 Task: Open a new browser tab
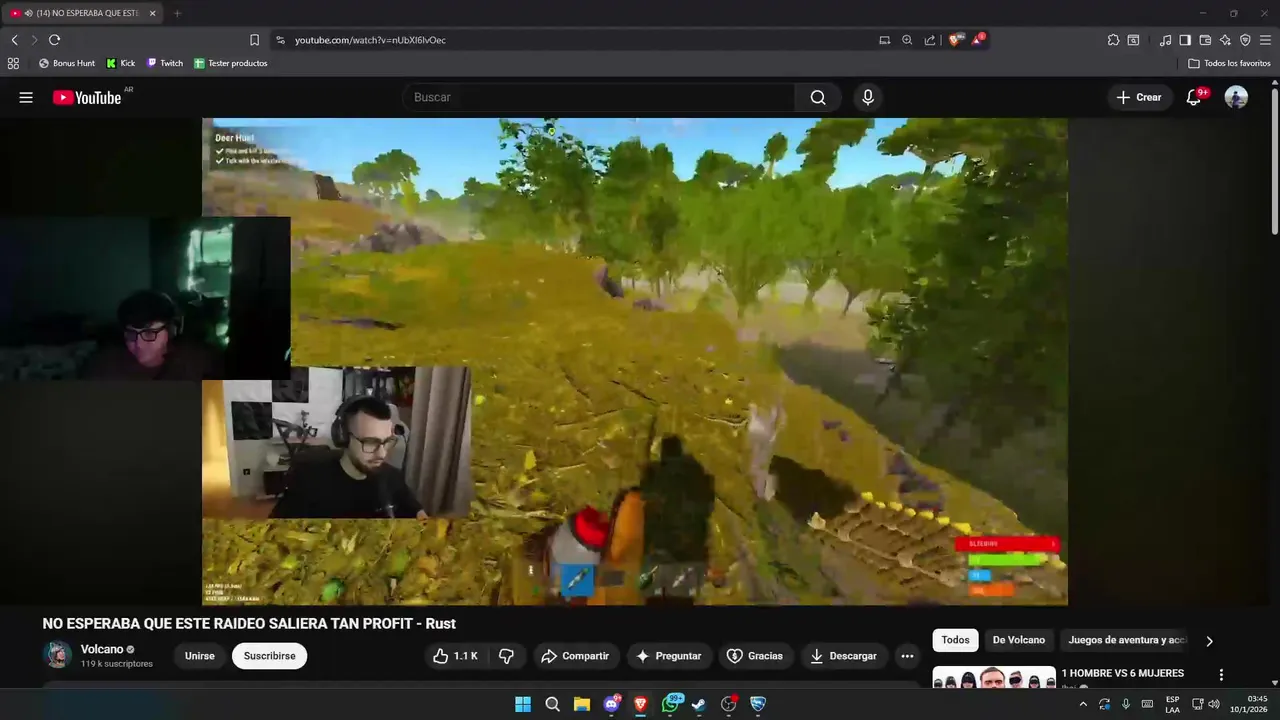(x=177, y=13)
